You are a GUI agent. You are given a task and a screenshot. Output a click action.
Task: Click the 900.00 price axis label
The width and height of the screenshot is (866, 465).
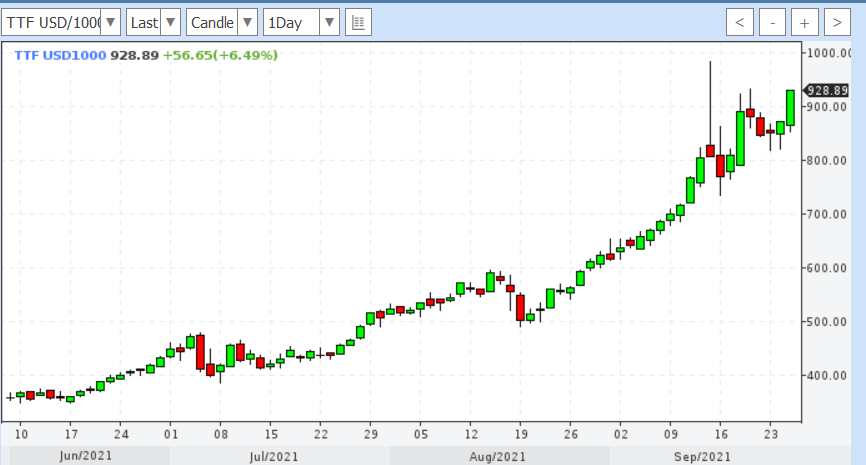click(x=826, y=107)
